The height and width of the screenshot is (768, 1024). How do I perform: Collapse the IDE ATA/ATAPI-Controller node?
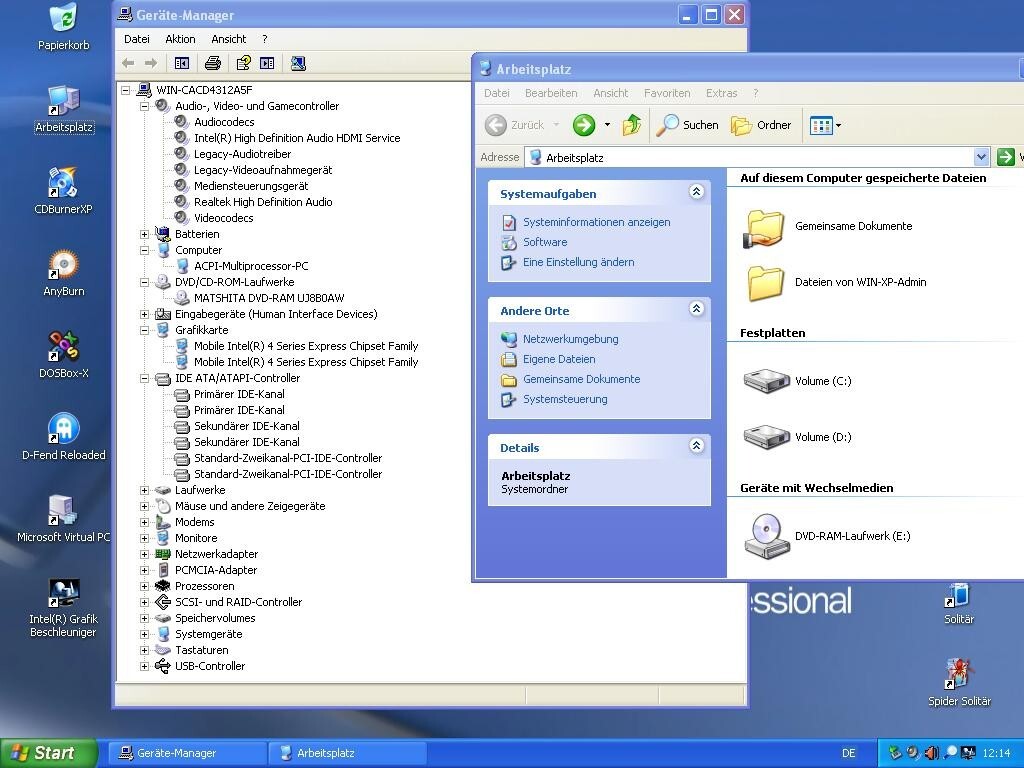click(144, 378)
